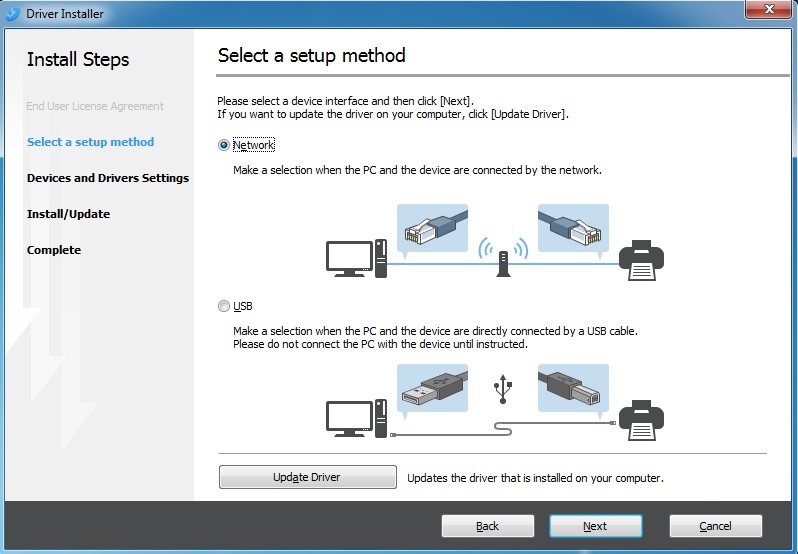Select the USB radio button

pyautogui.click(x=224, y=306)
